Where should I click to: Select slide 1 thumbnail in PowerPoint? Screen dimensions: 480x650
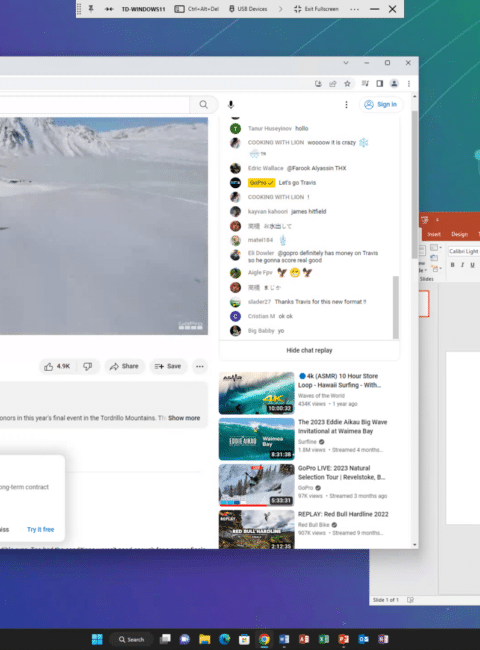click(424, 304)
